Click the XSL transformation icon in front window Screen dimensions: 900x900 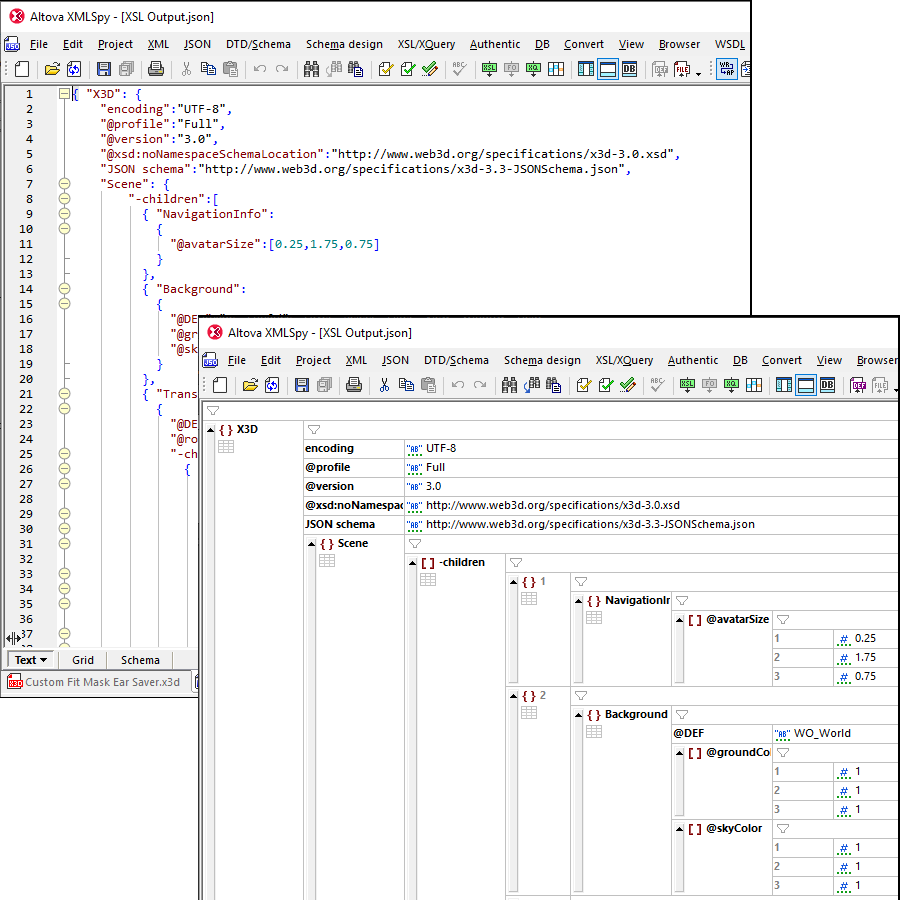tap(688, 385)
